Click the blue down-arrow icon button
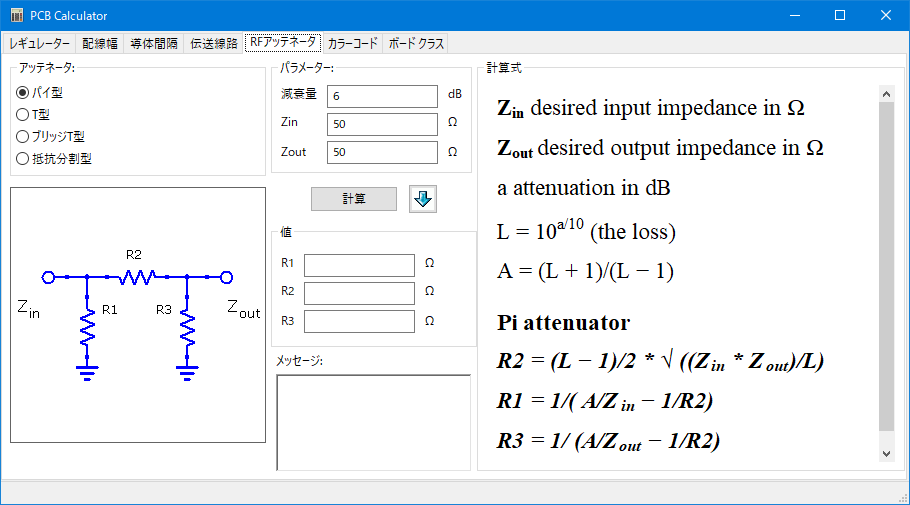910x505 pixels. pyautogui.click(x=423, y=199)
